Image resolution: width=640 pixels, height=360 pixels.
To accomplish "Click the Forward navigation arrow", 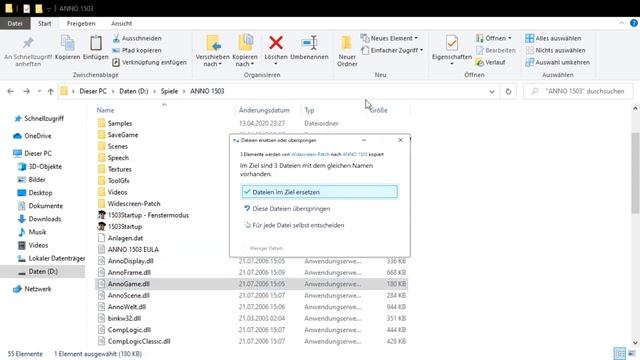I will click(27, 91).
